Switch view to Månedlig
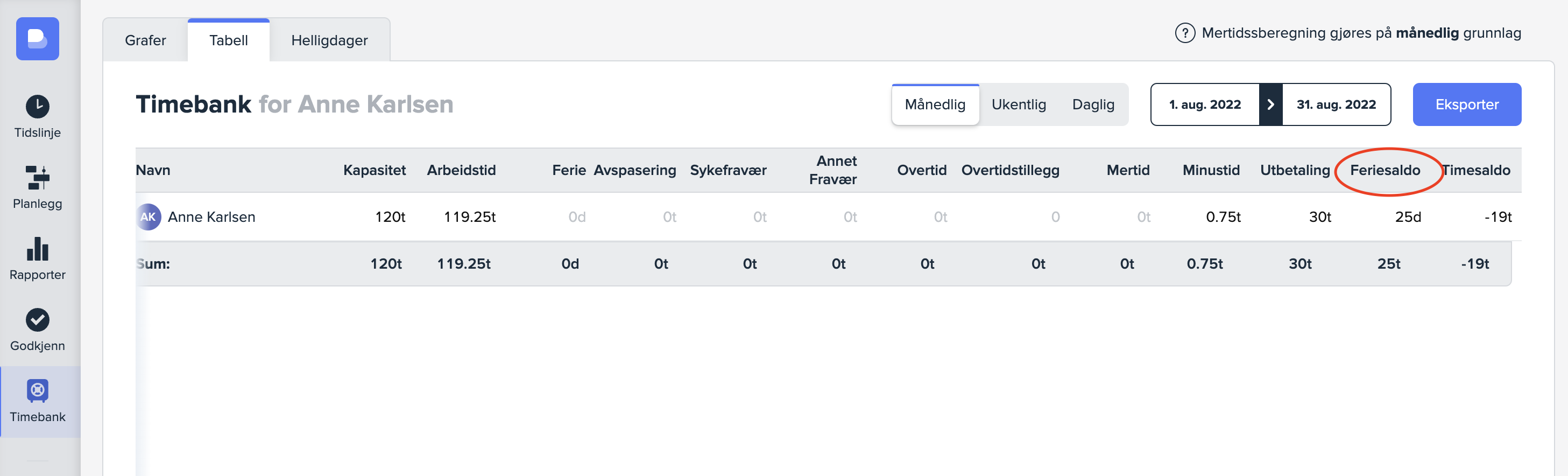1568x476 pixels. click(935, 105)
